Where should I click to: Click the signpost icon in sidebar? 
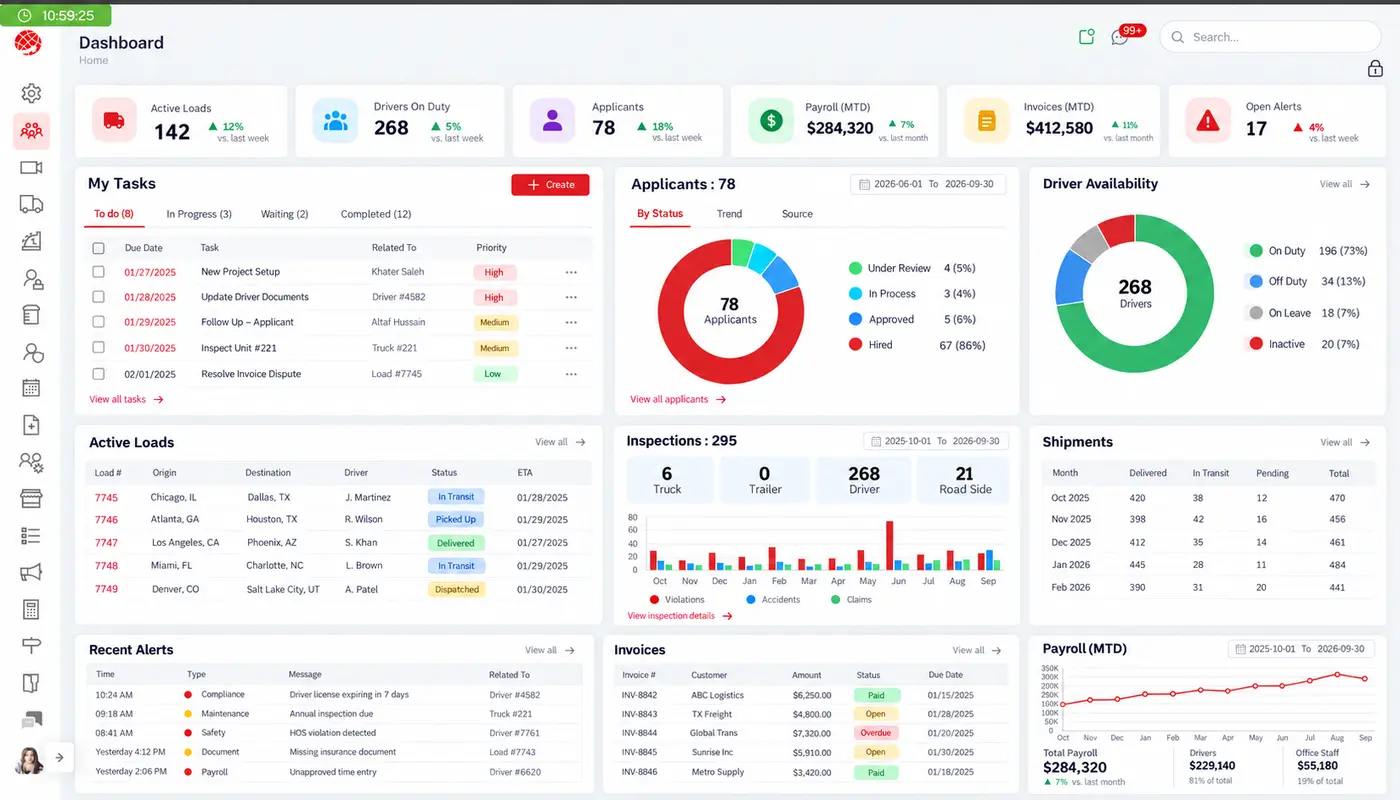pyautogui.click(x=31, y=646)
